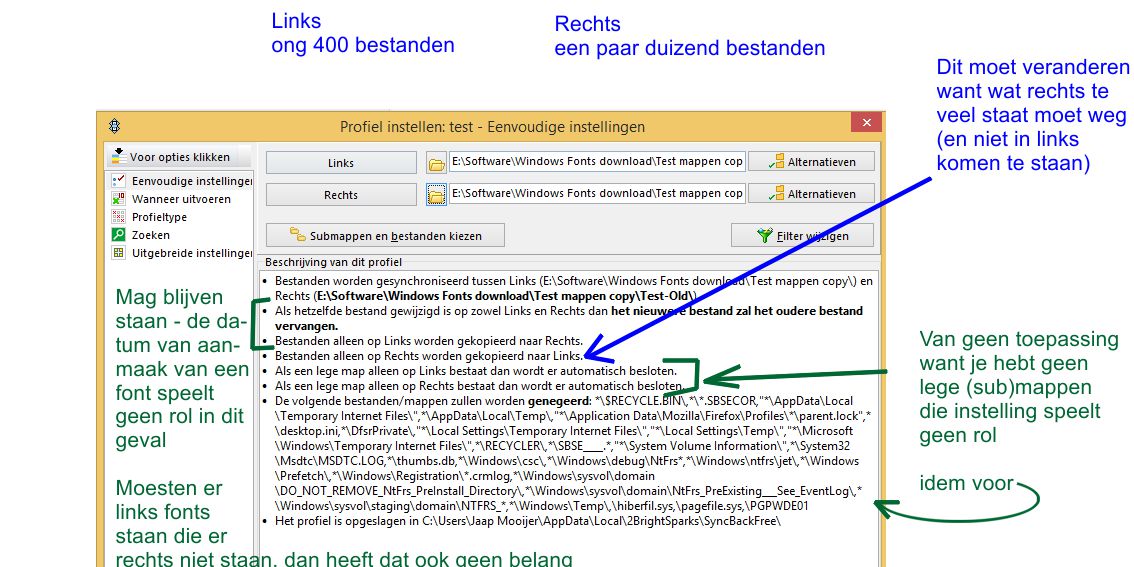
Task: Click into the Rechts path text field
Action: (x=596, y=193)
